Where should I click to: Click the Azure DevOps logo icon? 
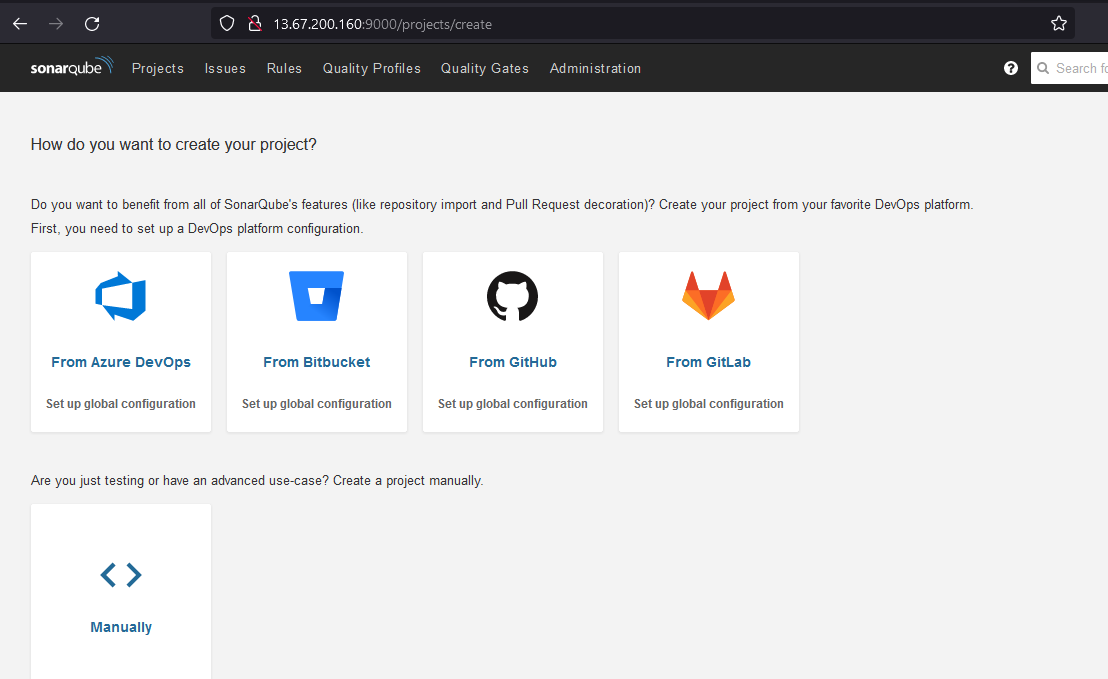[121, 296]
